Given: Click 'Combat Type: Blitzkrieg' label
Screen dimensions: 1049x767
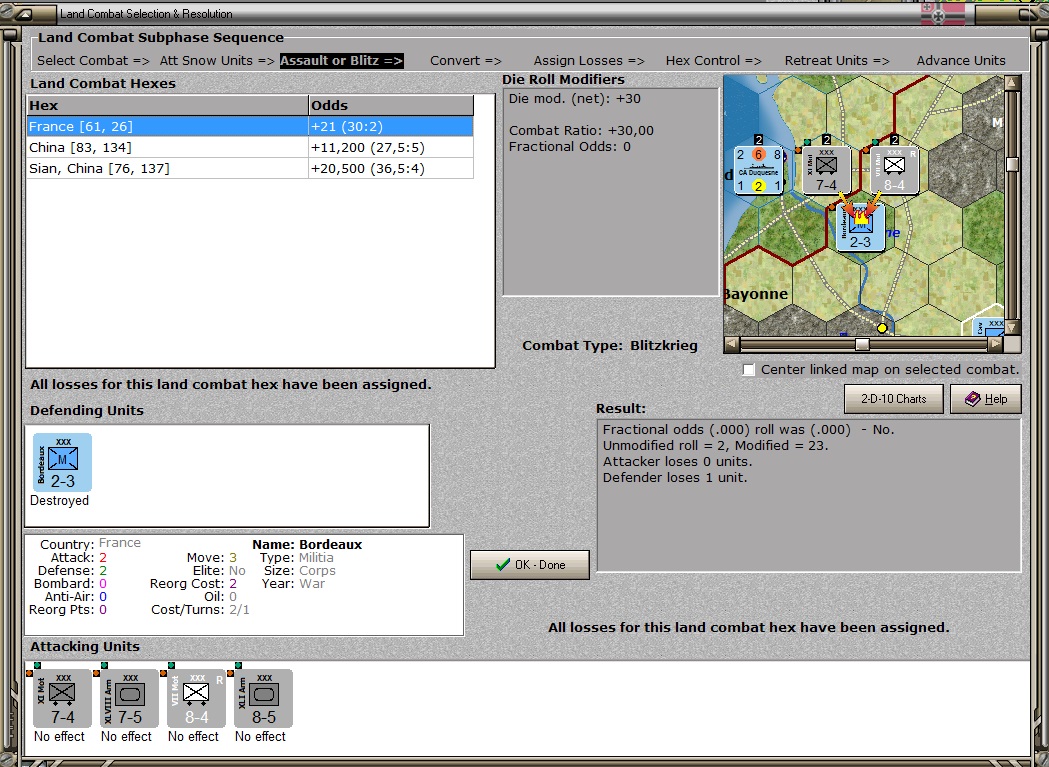Looking at the screenshot, I should click(609, 345).
